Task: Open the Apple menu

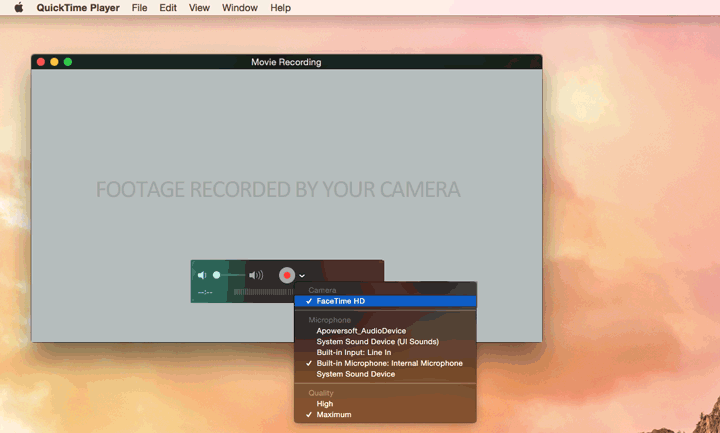Action: [x=18, y=8]
